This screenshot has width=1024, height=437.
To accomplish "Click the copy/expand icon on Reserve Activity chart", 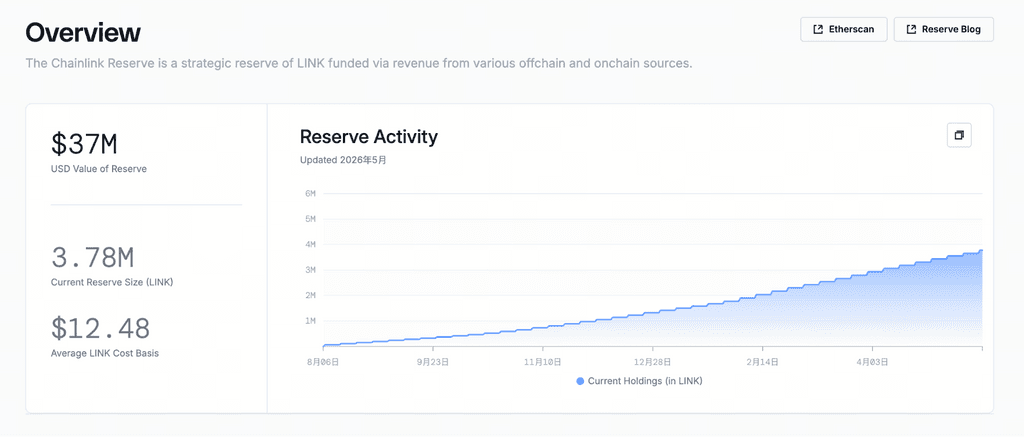I will [959, 135].
